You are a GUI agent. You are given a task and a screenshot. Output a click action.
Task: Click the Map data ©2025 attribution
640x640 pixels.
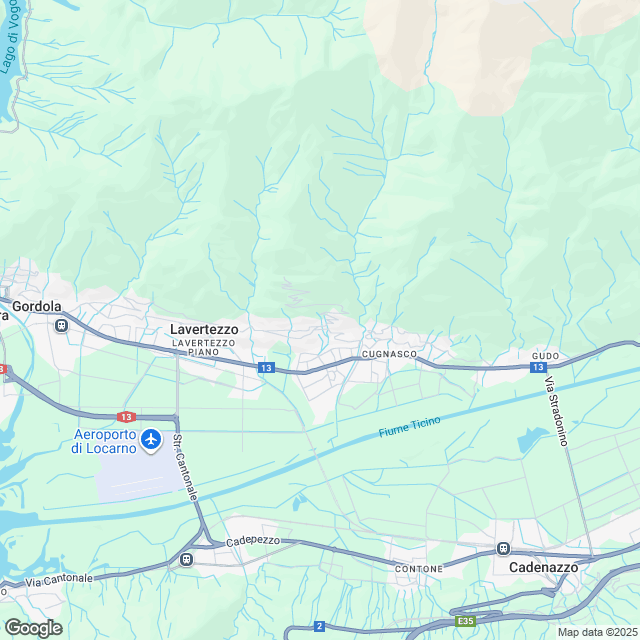pos(598,632)
